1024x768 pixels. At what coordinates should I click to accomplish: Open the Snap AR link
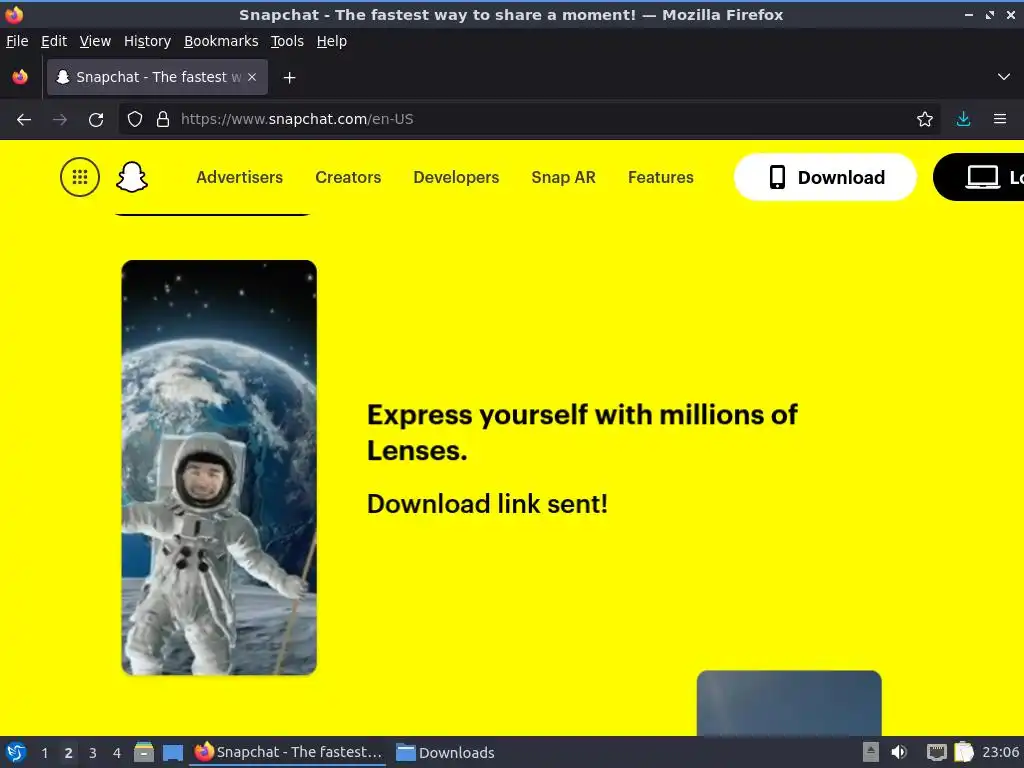click(564, 177)
